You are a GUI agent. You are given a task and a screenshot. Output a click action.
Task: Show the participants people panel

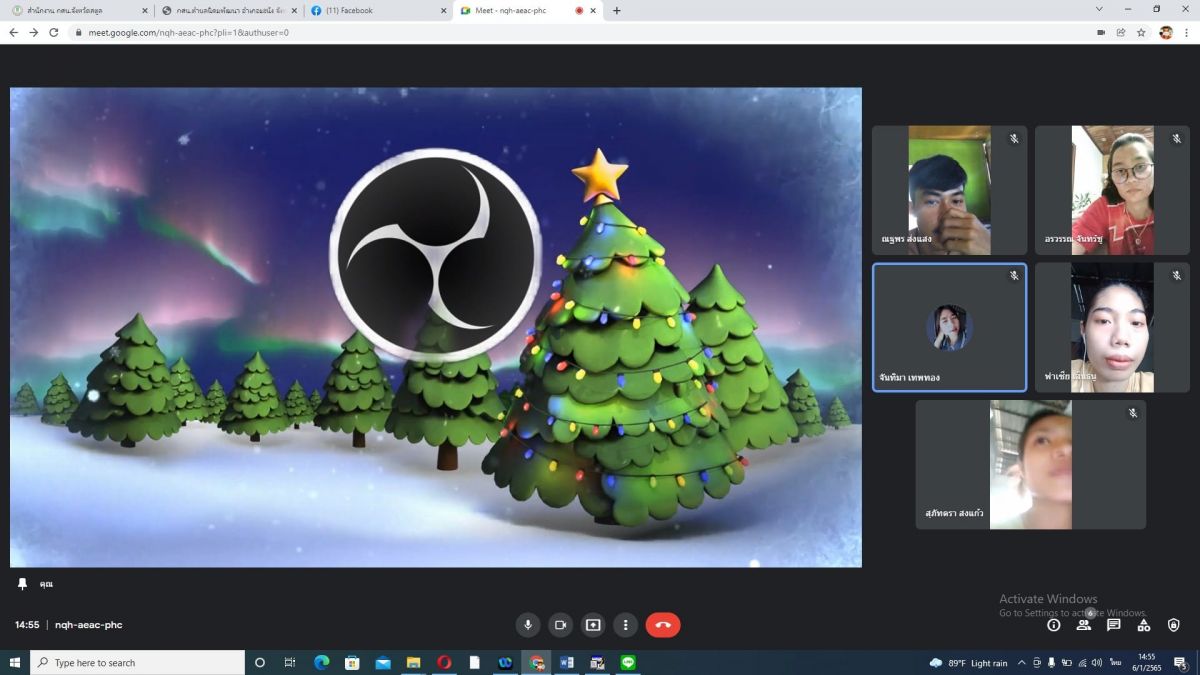tap(1083, 625)
